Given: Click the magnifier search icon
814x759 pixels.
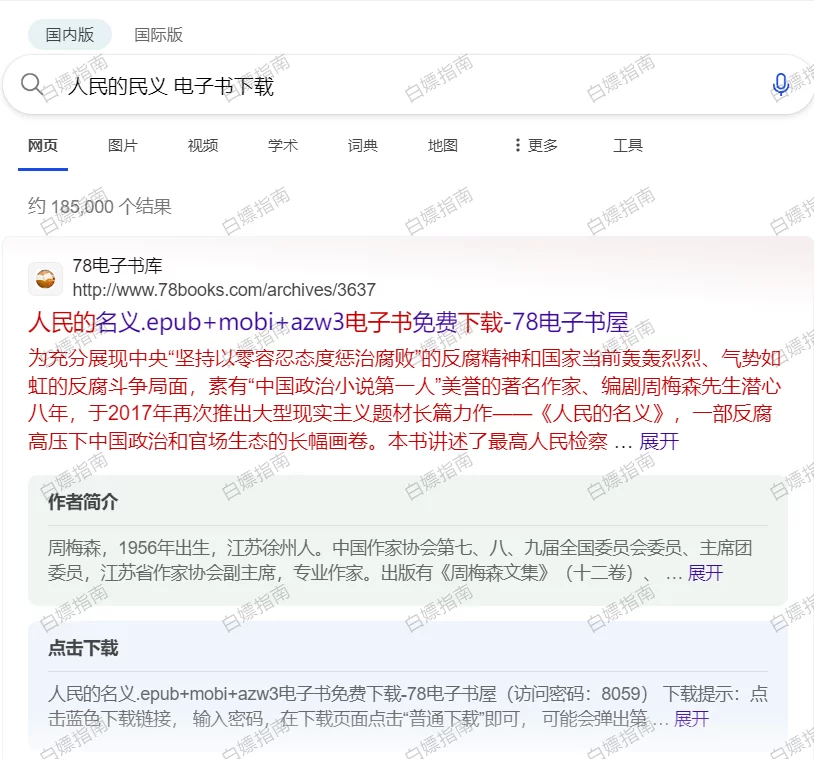Looking at the screenshot, I should point(31,84).
